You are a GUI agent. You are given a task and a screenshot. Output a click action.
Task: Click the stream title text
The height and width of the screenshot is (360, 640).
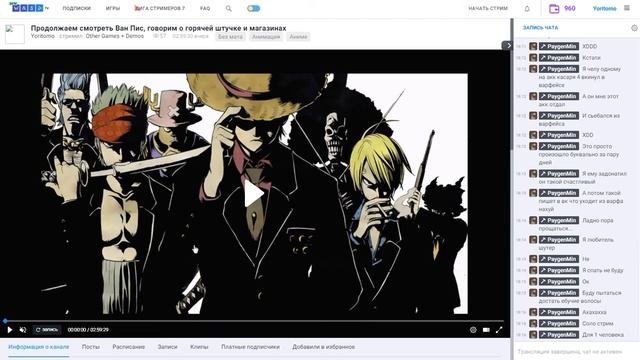pyautogui.click(x=158, y=28)
